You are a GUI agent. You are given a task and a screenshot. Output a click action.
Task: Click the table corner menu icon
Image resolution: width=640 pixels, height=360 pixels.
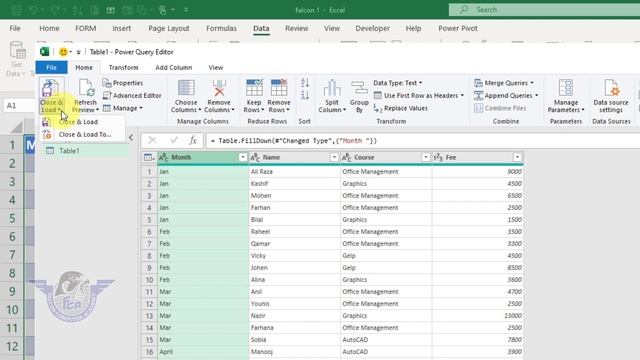pos(149,158)
